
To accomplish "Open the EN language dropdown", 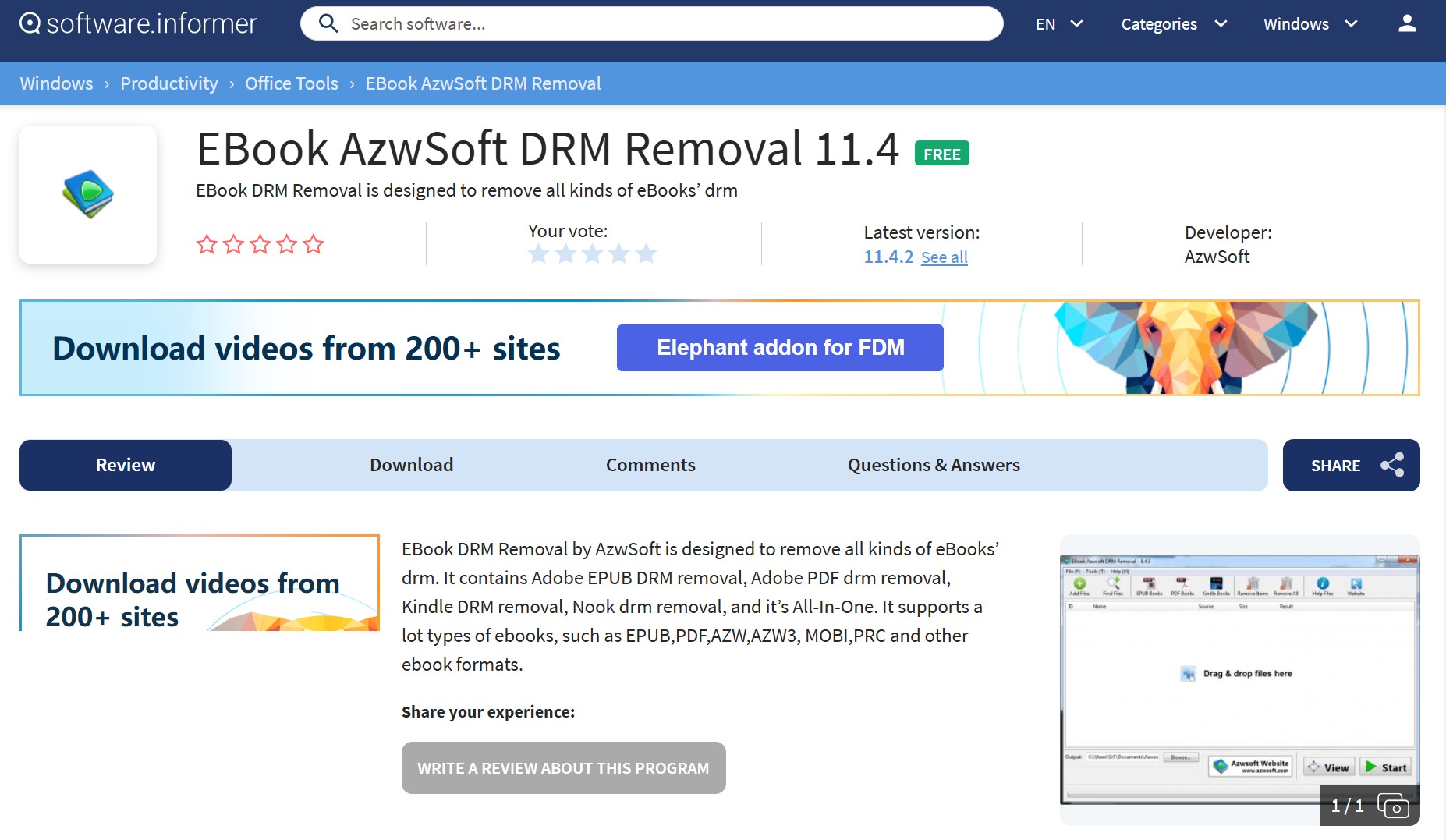I will tap(1058, 24).
